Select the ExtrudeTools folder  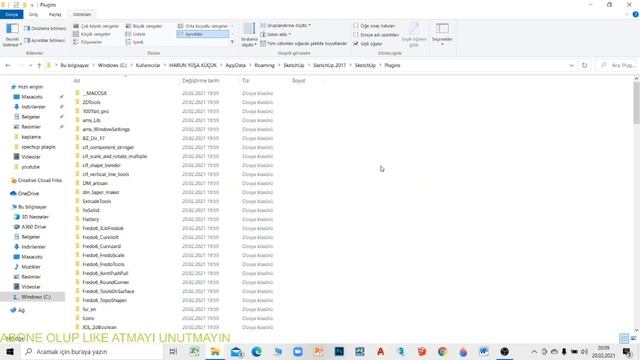tap(96, 202)
